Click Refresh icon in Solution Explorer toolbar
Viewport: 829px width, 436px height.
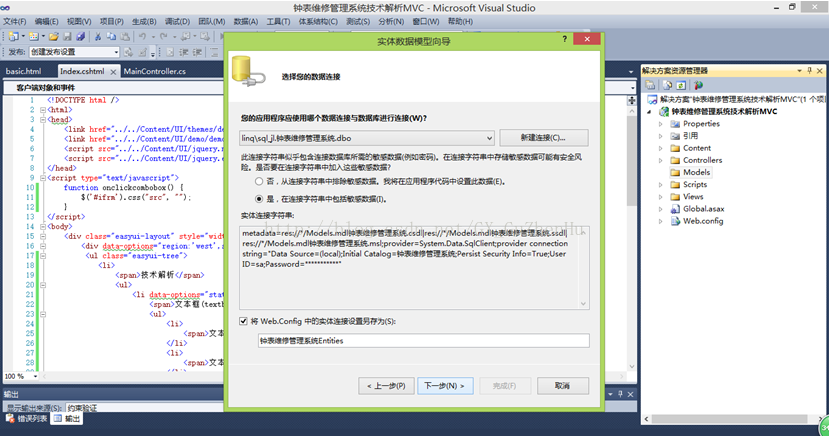tap(681, 85)
